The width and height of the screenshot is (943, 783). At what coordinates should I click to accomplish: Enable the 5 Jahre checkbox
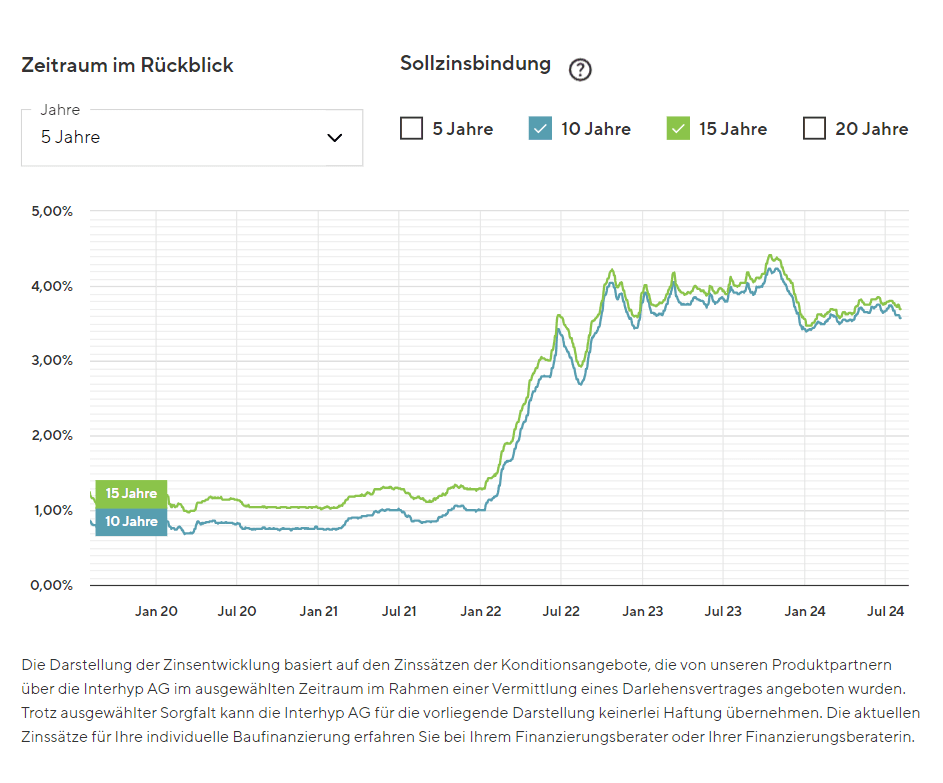[411, 128]
